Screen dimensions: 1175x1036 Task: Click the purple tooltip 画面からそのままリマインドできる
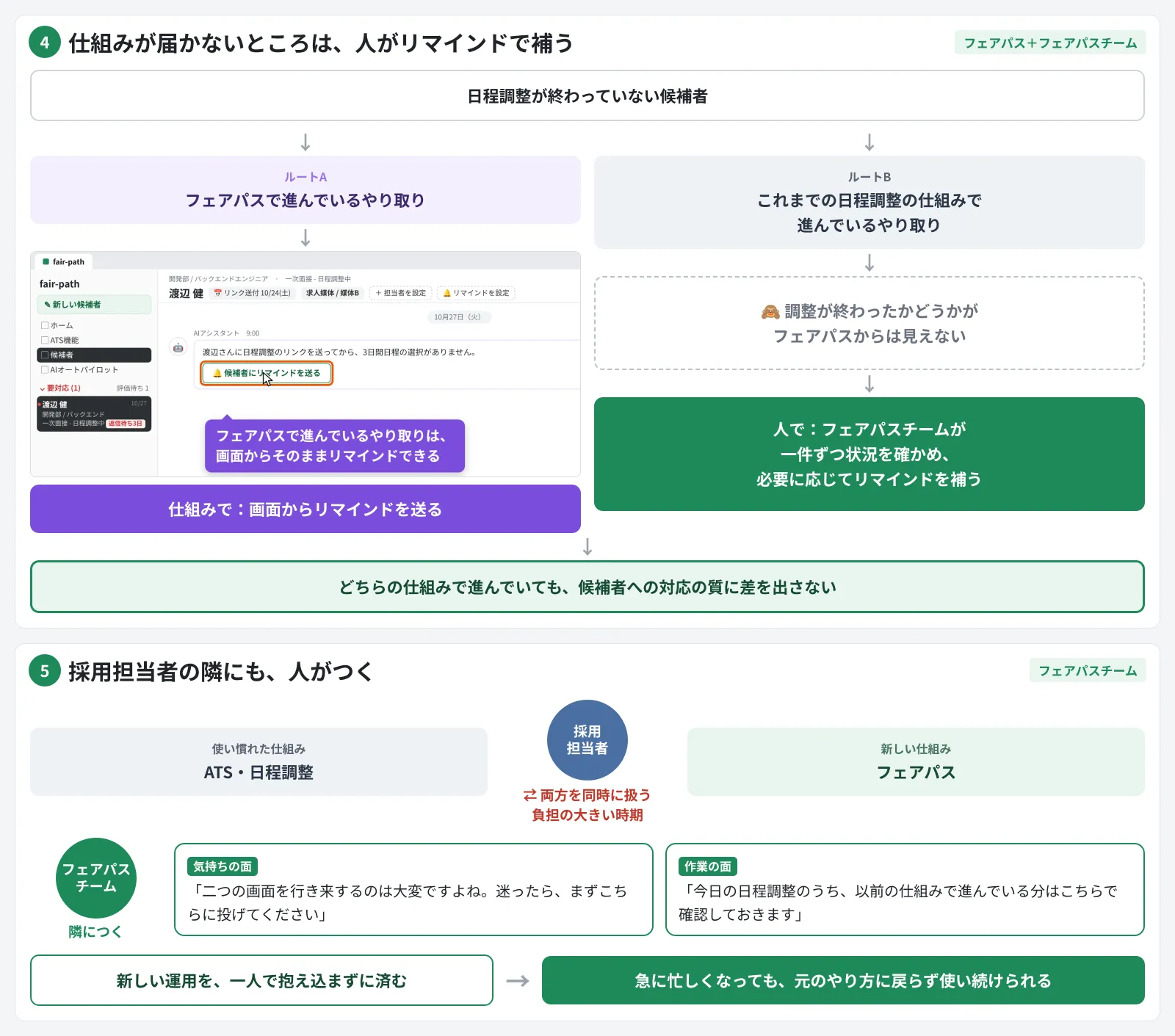click(x=335, y=446)
